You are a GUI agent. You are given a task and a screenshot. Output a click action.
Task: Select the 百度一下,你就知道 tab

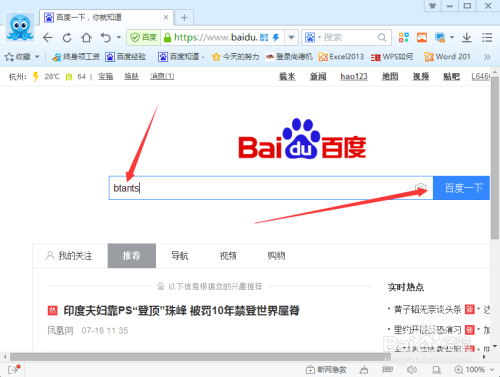coord(106,17)
